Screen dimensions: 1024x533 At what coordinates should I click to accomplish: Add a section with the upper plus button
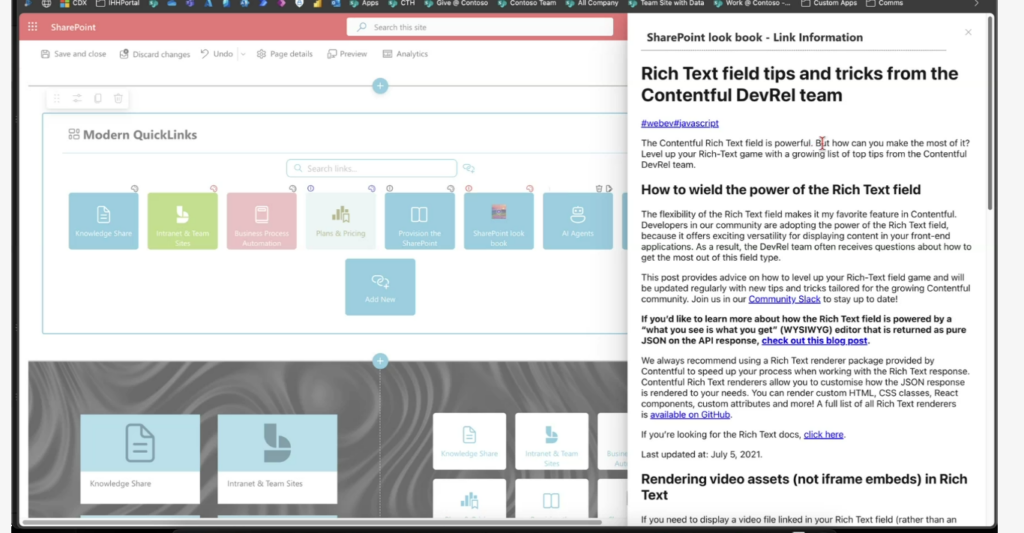click(380, 86)
